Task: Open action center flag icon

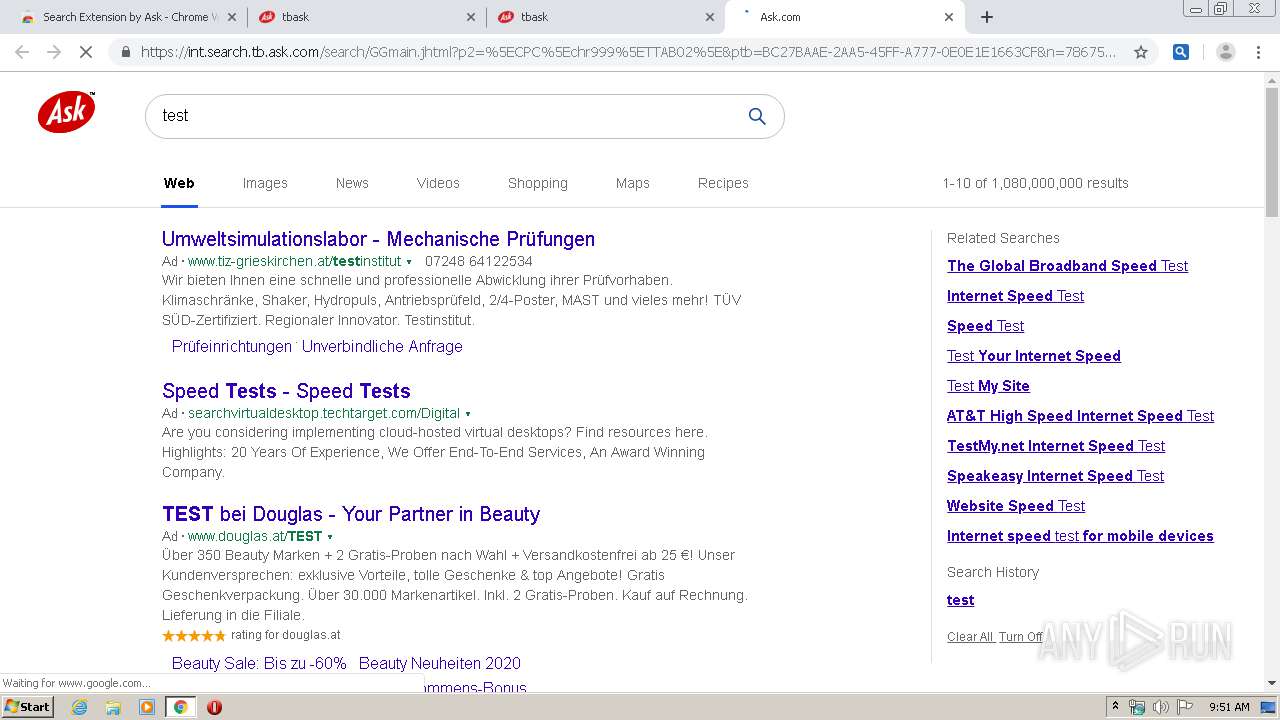Action: point(1185,707)
